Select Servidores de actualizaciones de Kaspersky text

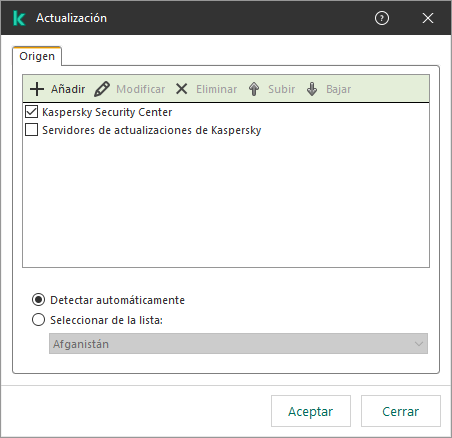[x=152, y=130]
